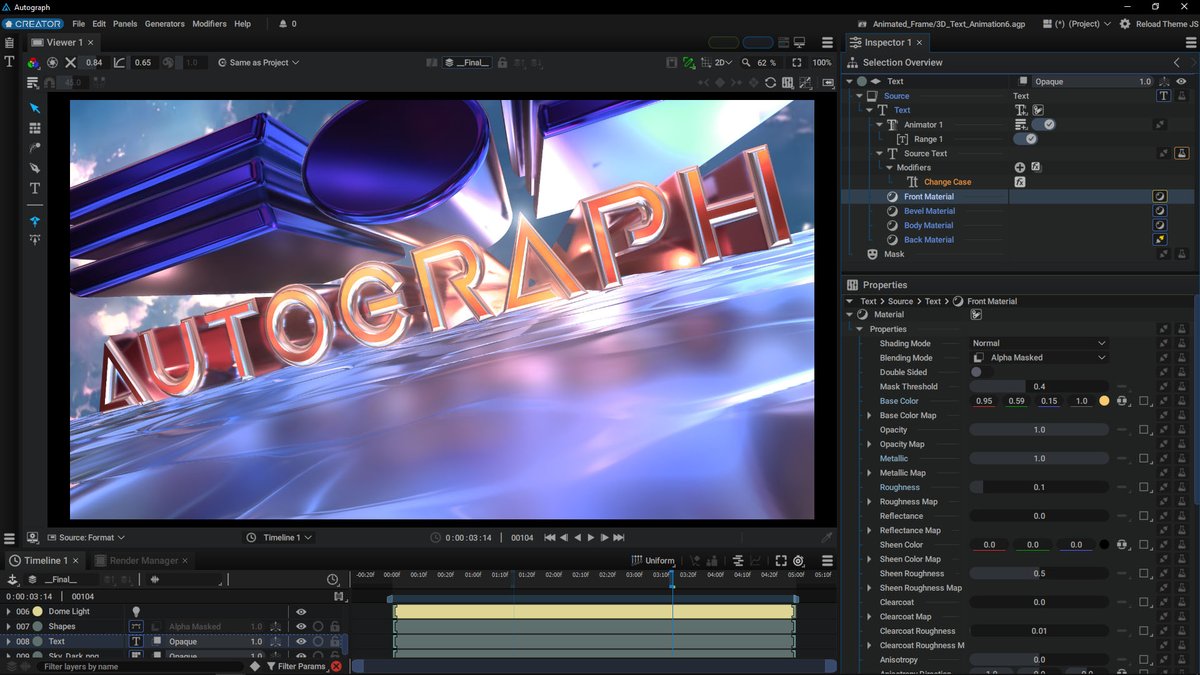
Task: Select the arrow selection tool
Action: pos(35,108)
